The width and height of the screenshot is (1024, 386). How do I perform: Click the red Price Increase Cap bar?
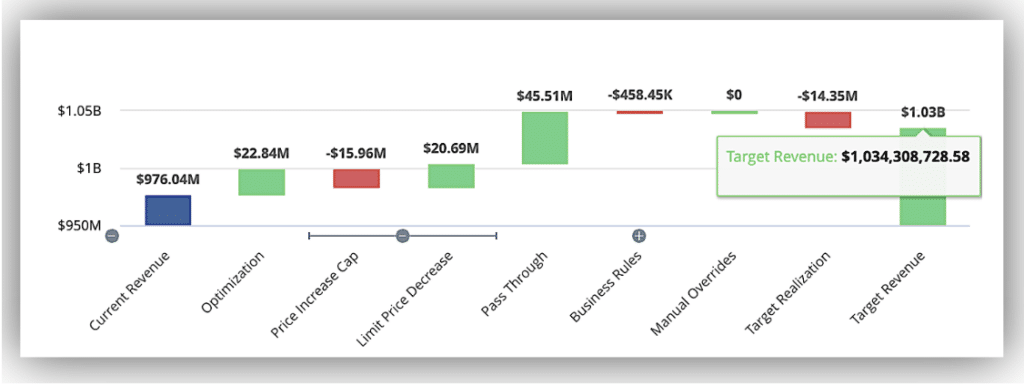click(357, 179)
